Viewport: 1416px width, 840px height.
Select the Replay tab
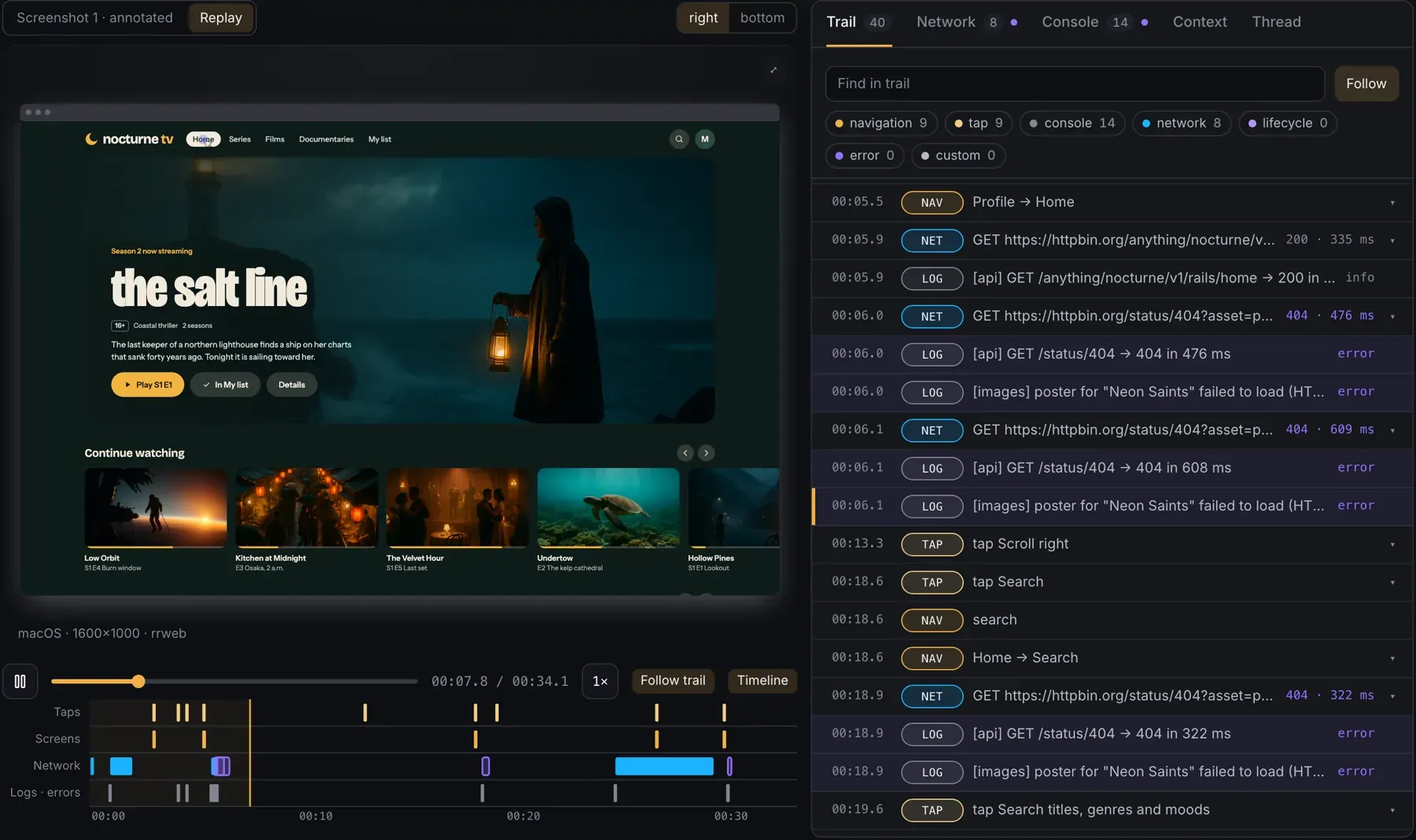(221, 18)
